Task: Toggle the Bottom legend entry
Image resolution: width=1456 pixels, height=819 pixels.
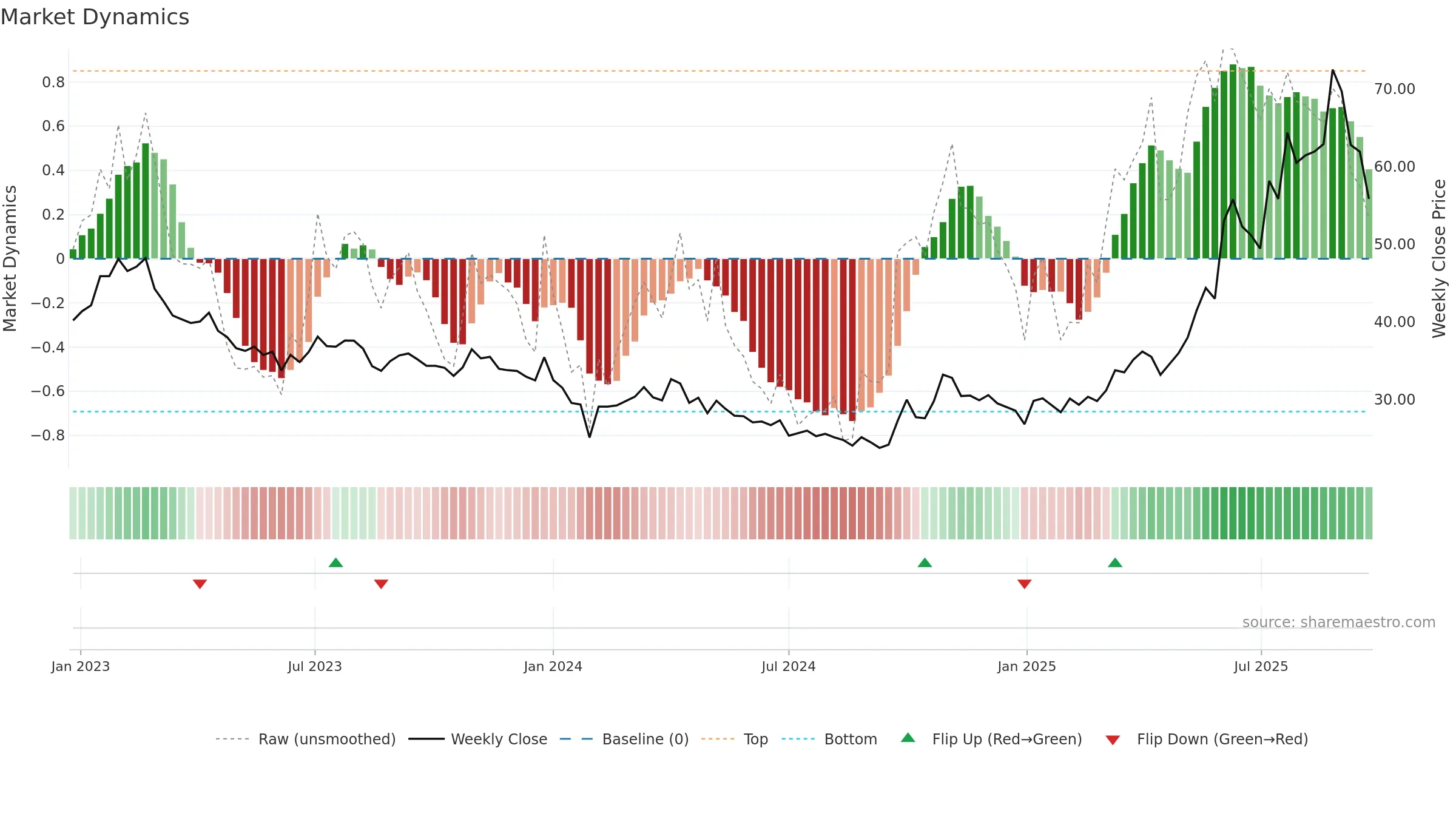Action: (x=829, y=739)
